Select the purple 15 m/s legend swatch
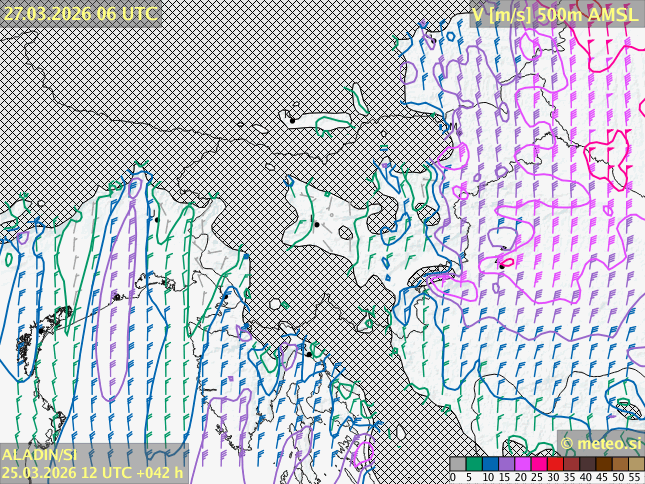This screenshot has width=645, height=484. click(x=506, y=464)
